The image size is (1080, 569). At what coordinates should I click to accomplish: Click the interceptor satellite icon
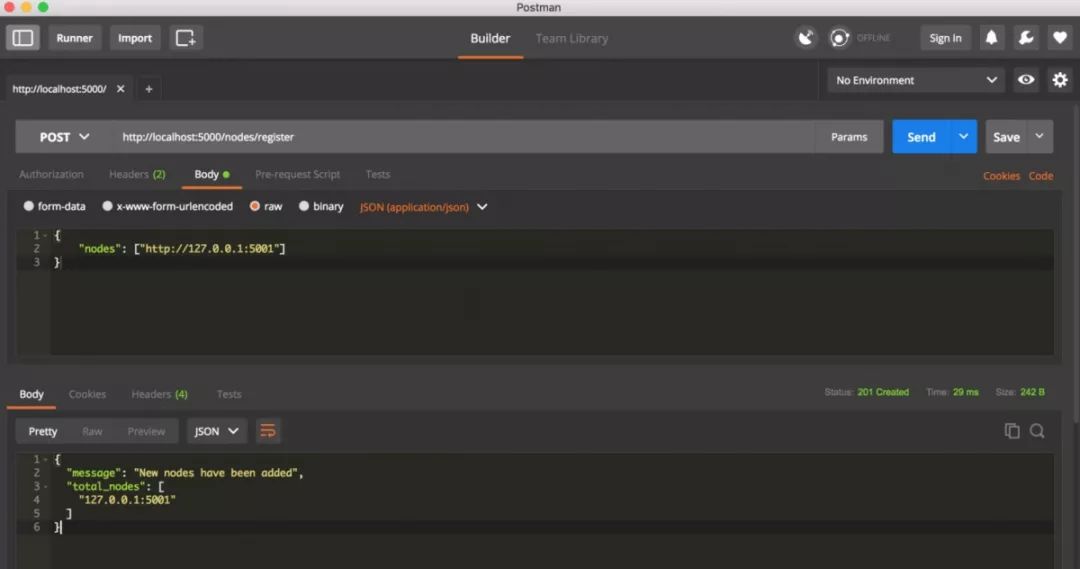(x=805, y=38)
